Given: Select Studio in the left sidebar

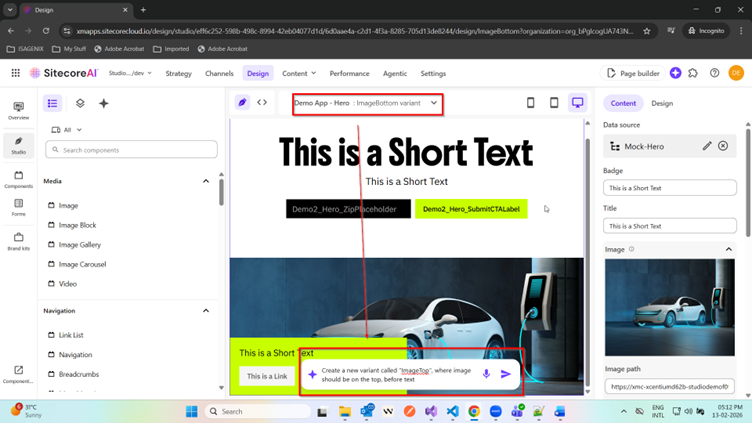Looking at the screenshot, I should tap(18, 145).
